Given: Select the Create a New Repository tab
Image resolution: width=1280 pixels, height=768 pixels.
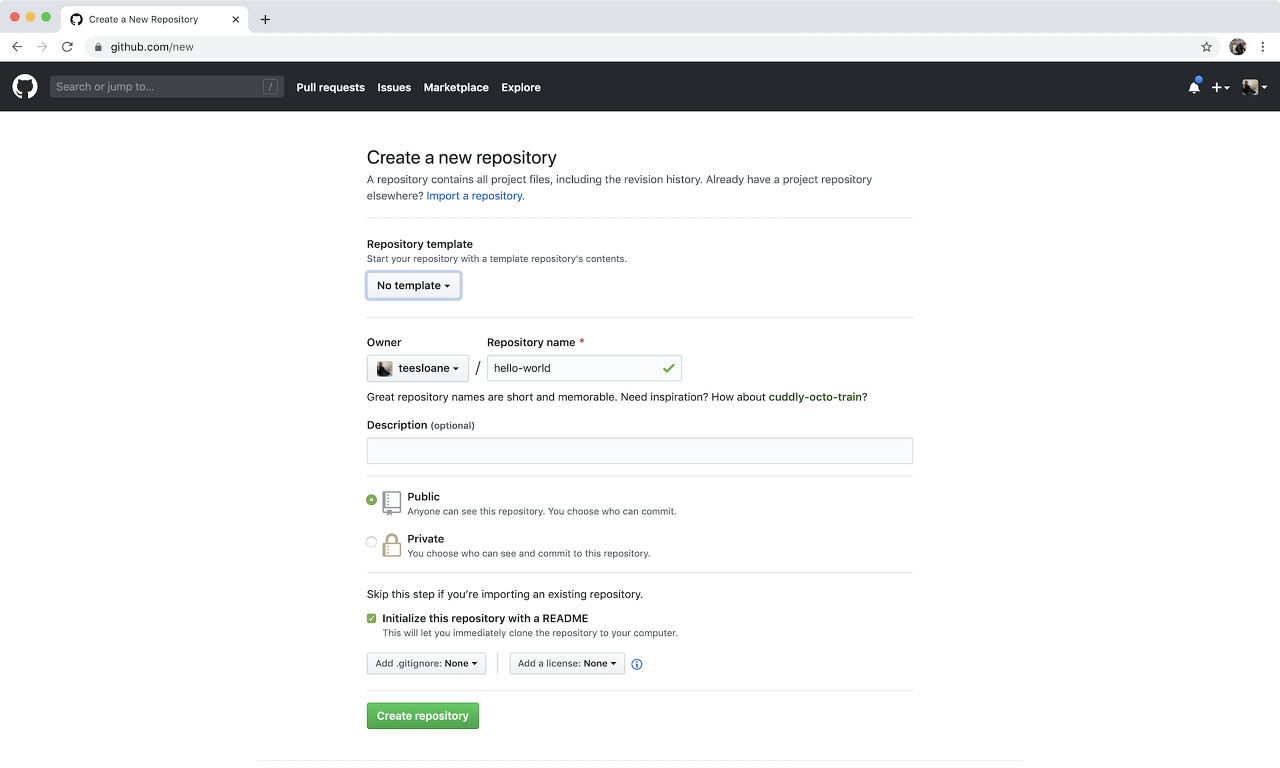Looking at the screenshot, I should click(153, 19).
